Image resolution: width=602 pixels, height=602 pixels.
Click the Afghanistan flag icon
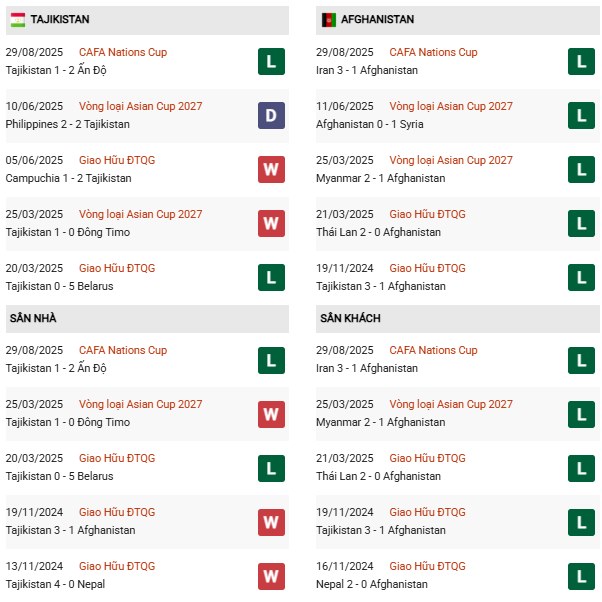click(328, 19)
